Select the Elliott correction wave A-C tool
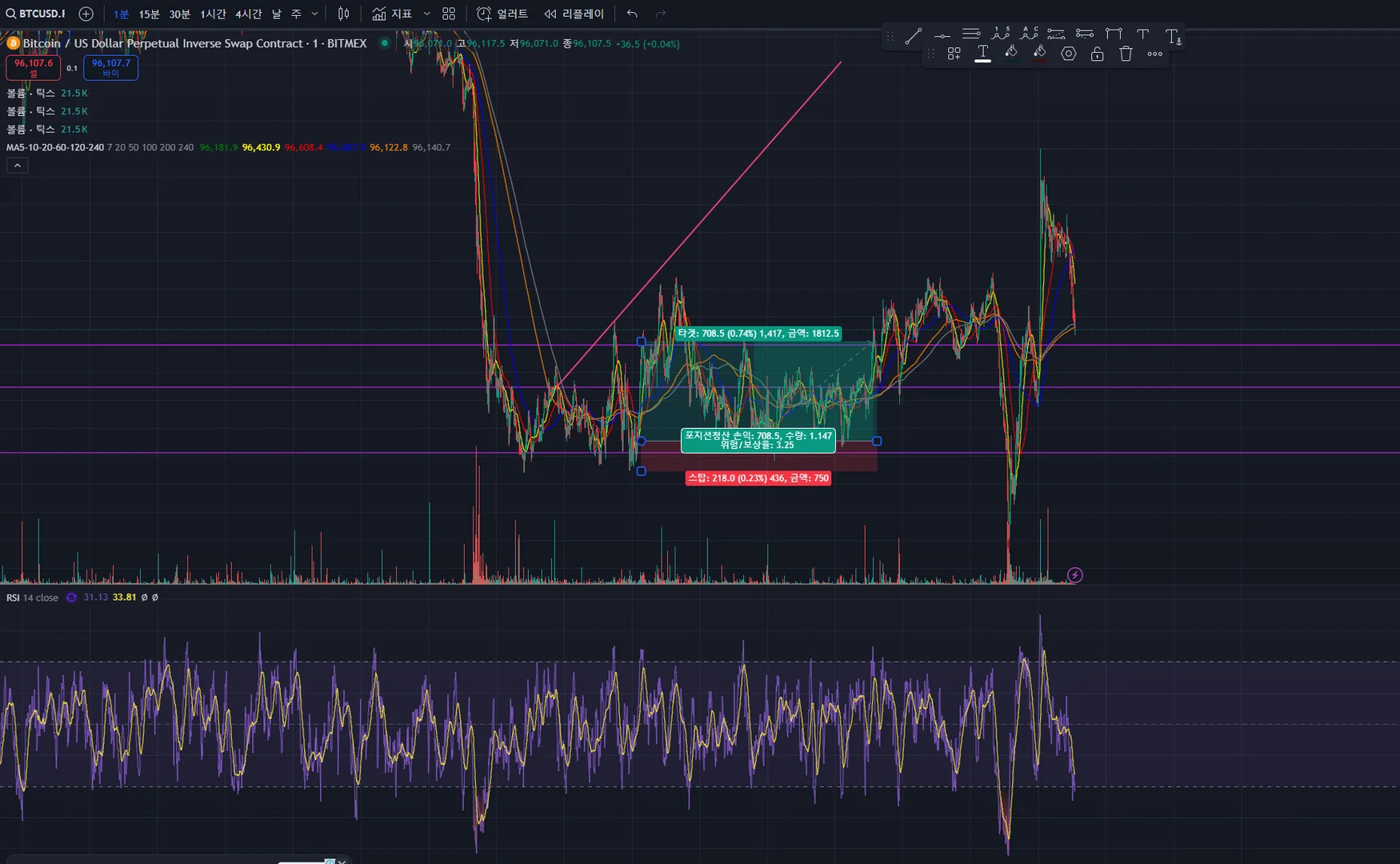The image size is (1400, 864). (1029, 34)
